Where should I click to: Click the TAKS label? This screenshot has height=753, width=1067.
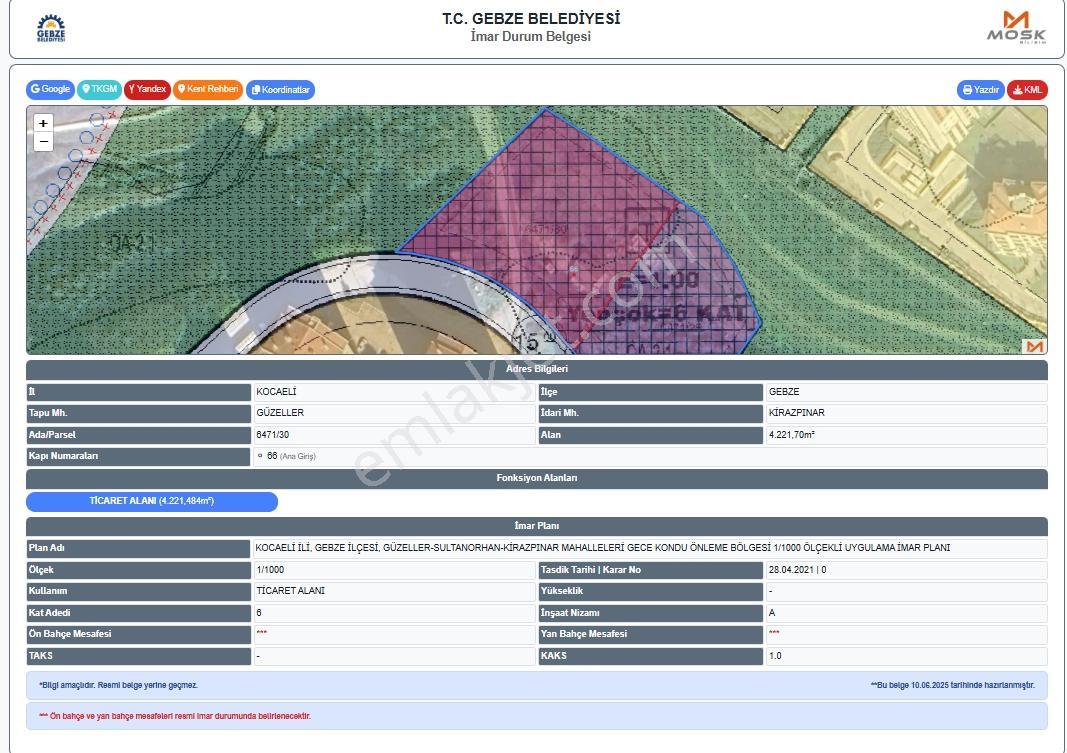tap(40, 656)
